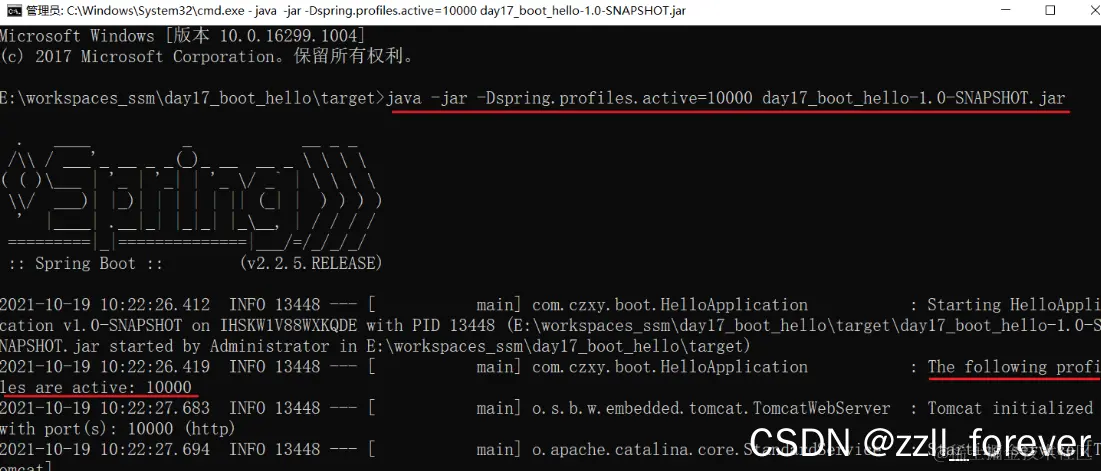The height and width of the screenshot is (471, 1101).
Task: Click the timestamp 2021-10-19 10:22:27.683
Action: click(x=105, y=408)
